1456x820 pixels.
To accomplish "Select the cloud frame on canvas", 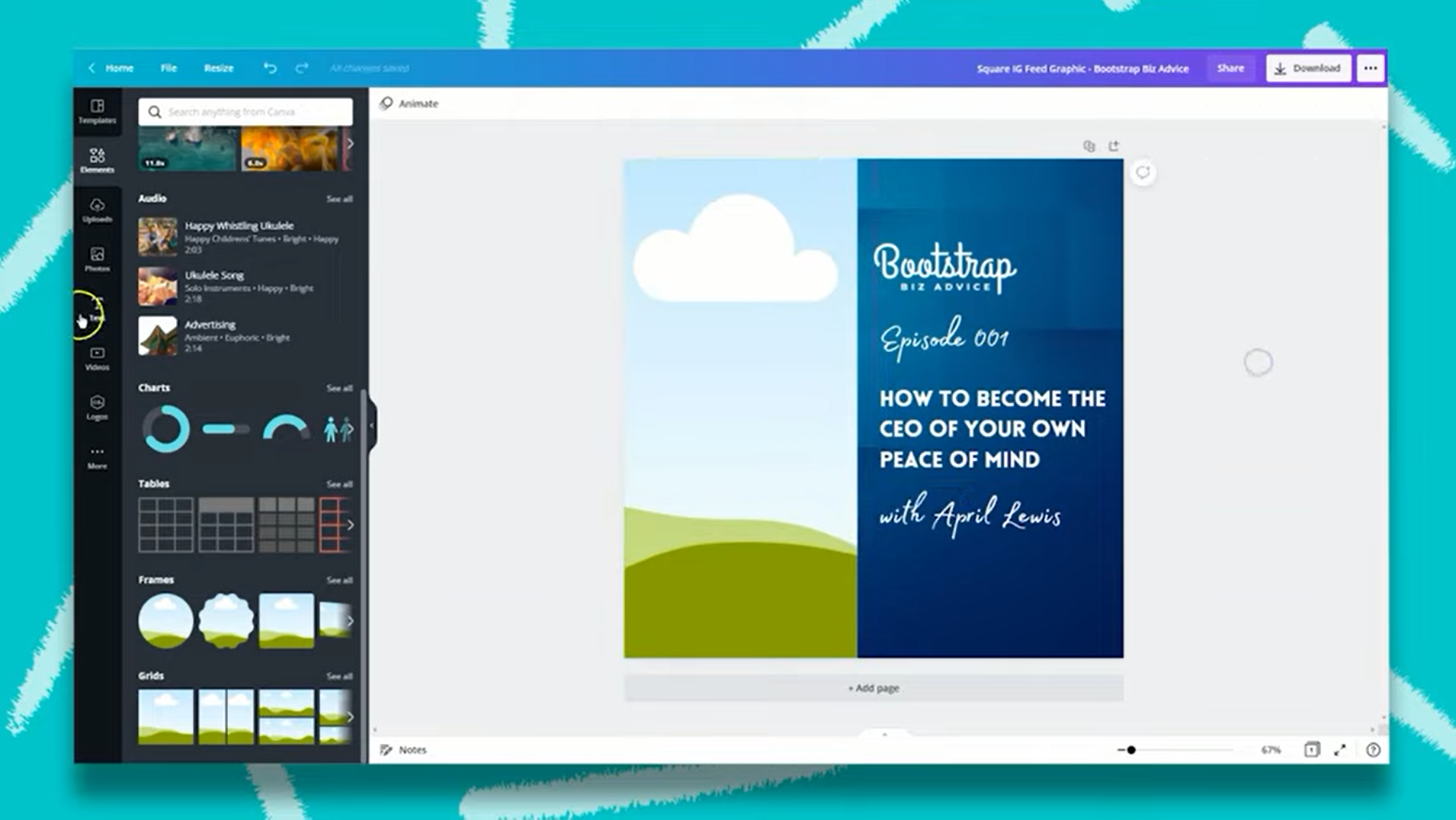I will (x=740, y=408).
